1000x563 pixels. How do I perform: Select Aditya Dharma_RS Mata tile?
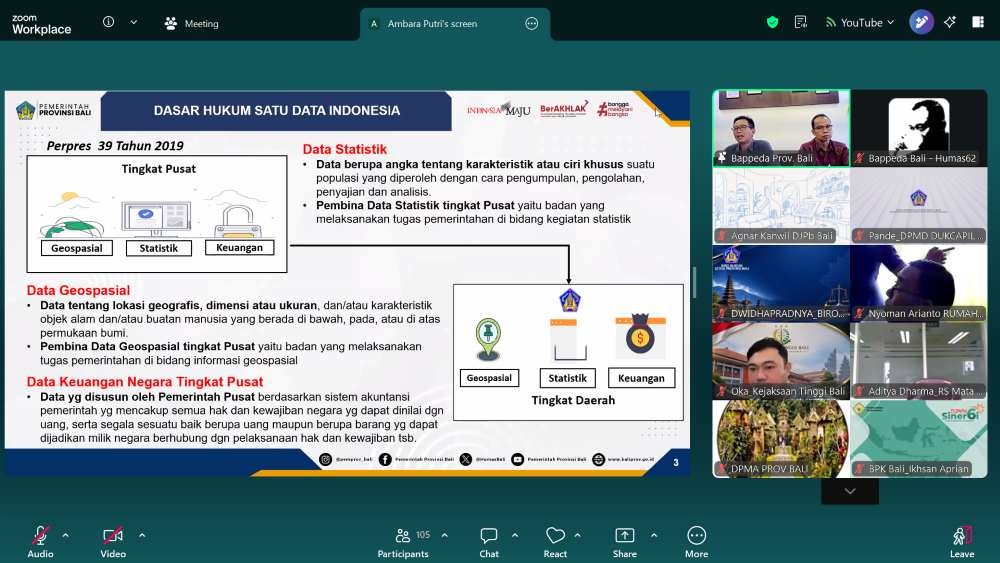click(919, 362)
